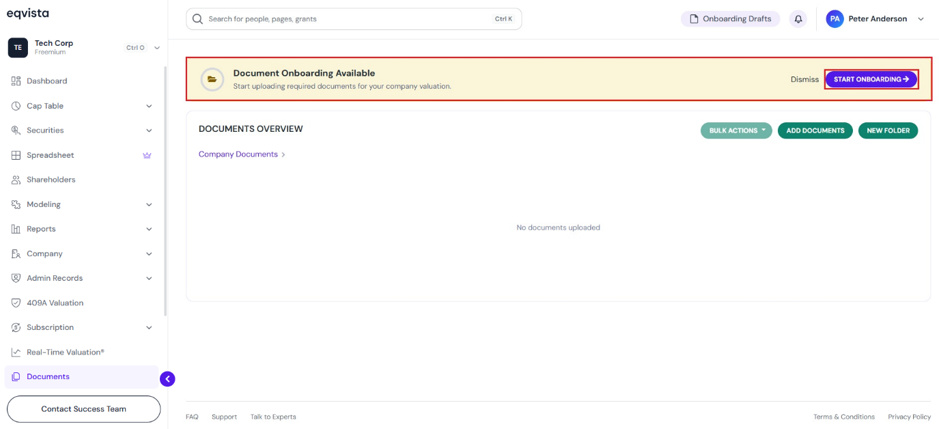
Task: Click the Subscription sidebar icon
Action: click(x=16, y=328)
